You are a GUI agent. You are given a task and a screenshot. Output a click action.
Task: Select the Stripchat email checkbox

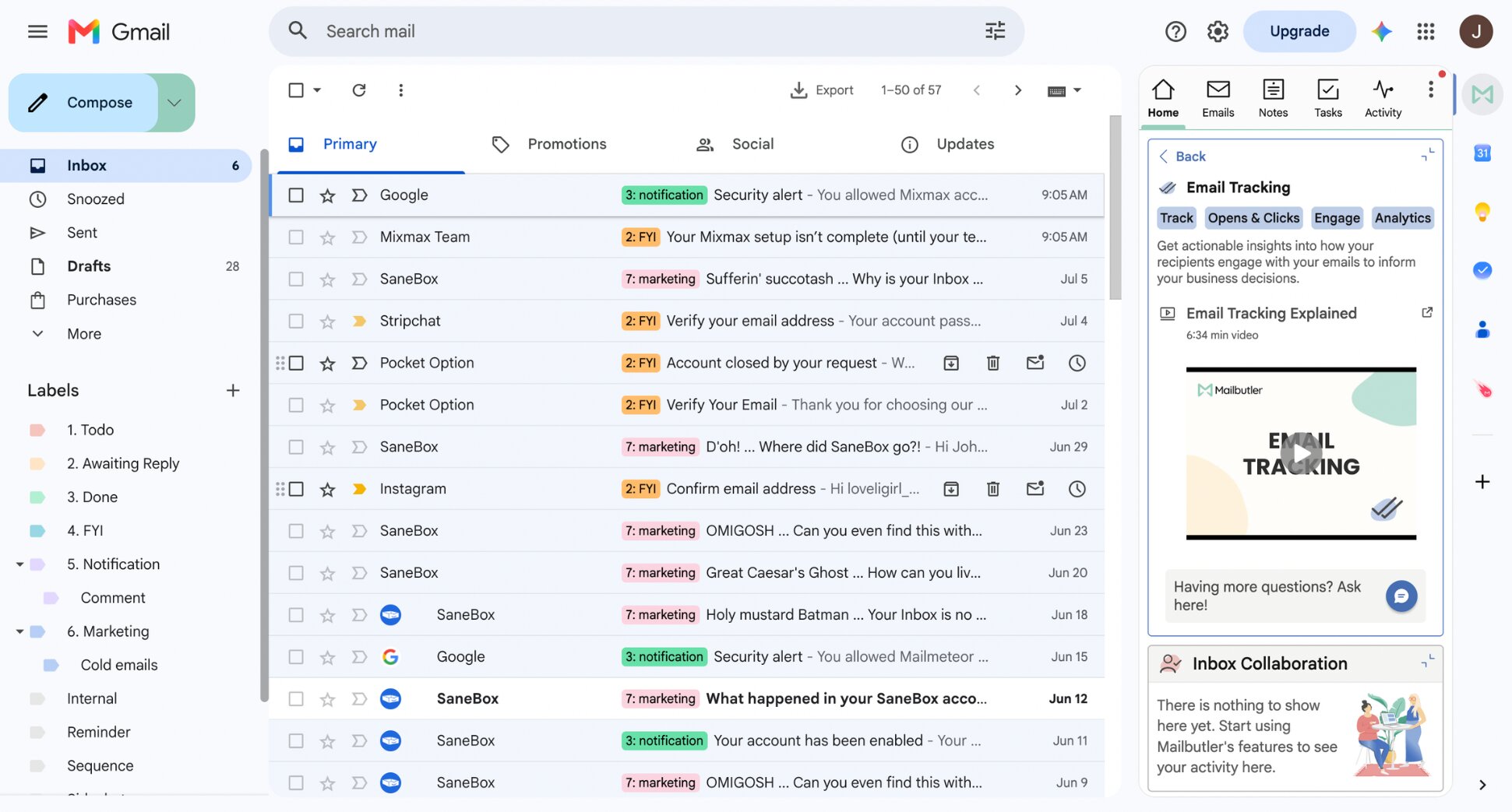click(x=296, y=321)
